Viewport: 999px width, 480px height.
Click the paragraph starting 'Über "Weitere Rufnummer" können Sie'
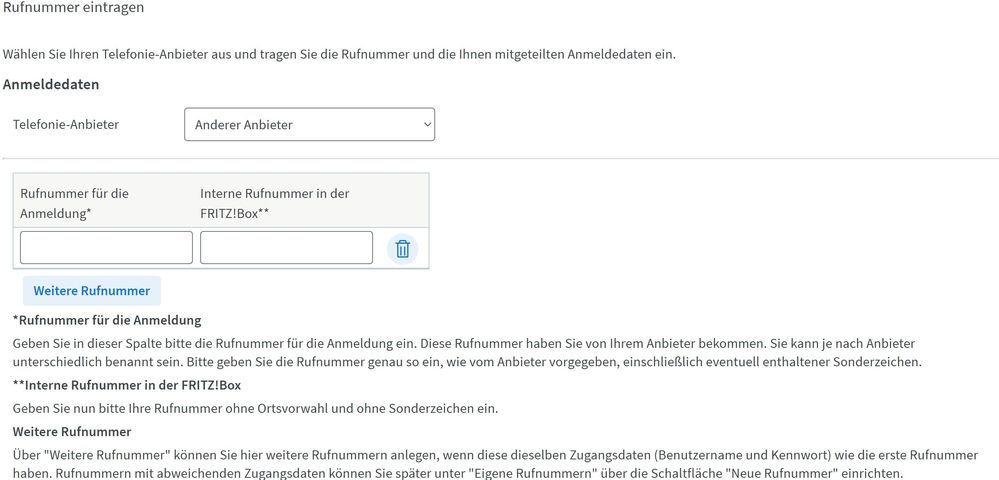tap(495, 464)
